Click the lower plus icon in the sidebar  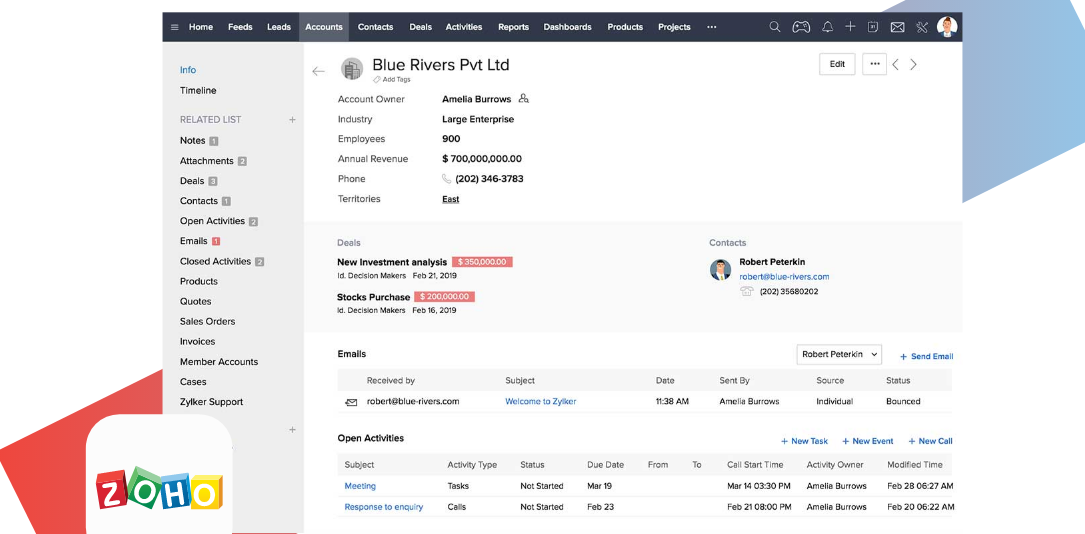[292, 430]
